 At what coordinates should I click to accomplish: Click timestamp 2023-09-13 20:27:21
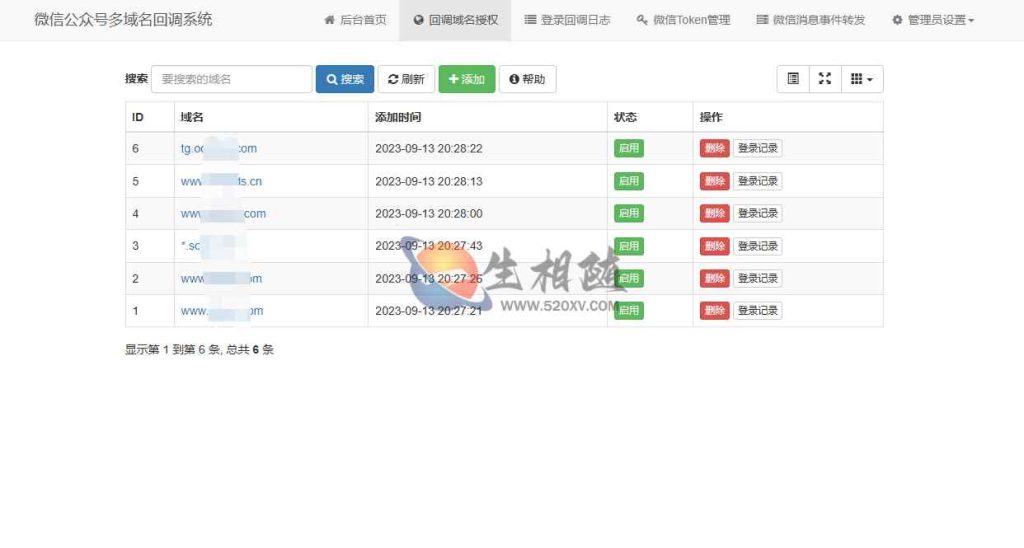tap(428, 311)
